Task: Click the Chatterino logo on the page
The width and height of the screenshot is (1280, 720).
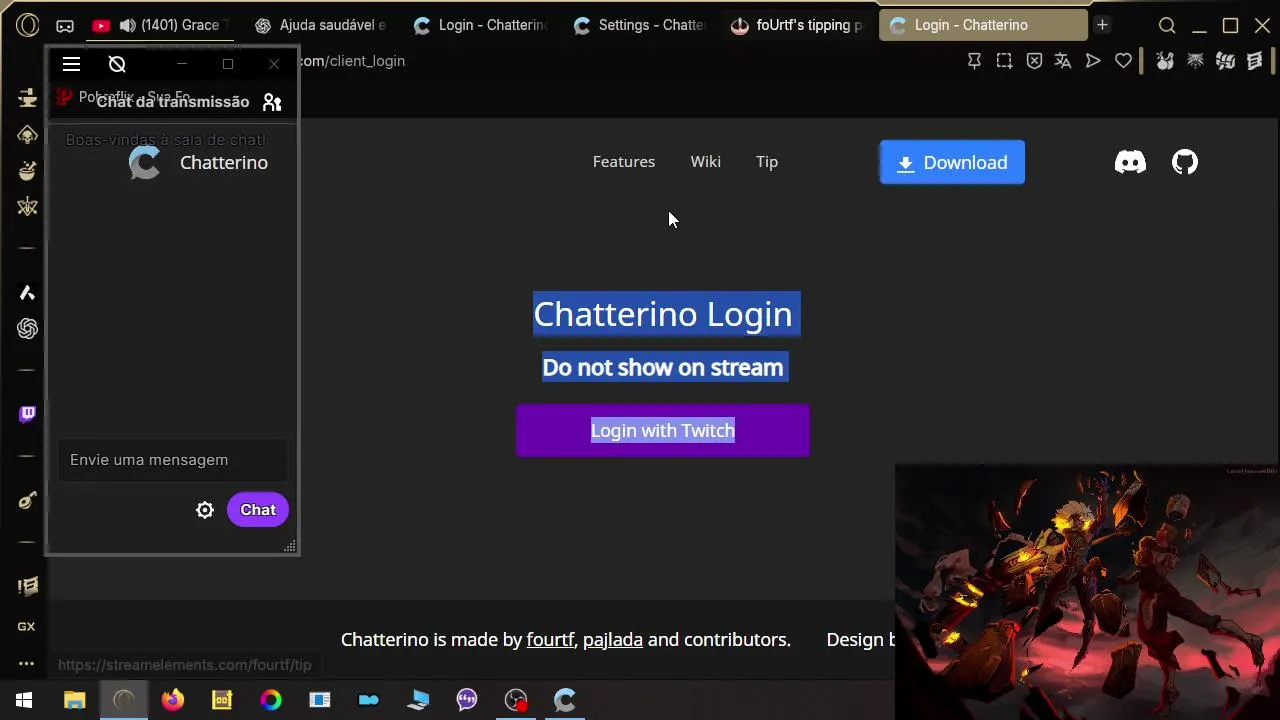Action: point(144,163)
